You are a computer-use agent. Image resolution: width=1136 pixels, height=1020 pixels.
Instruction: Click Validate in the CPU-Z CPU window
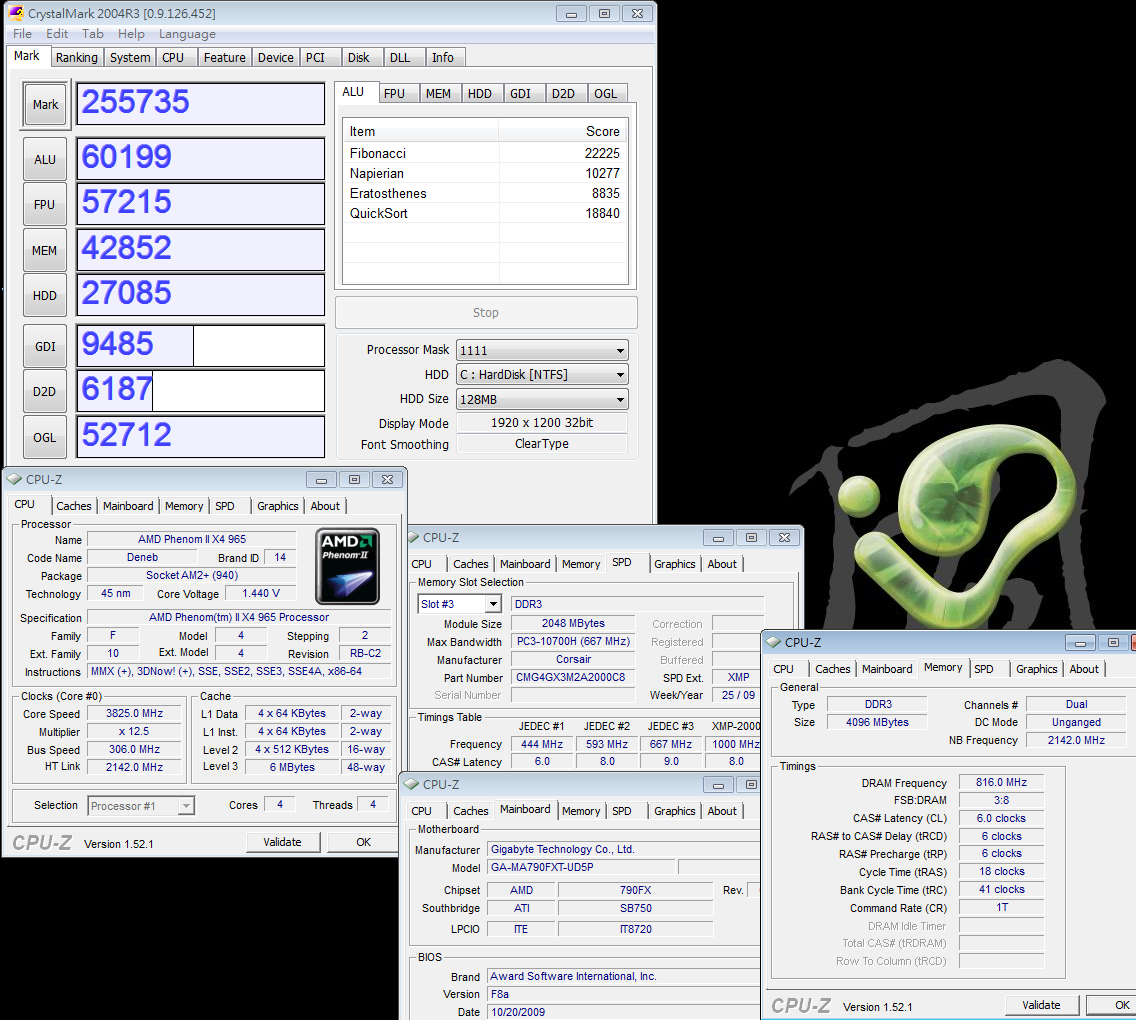pos(282,842)
